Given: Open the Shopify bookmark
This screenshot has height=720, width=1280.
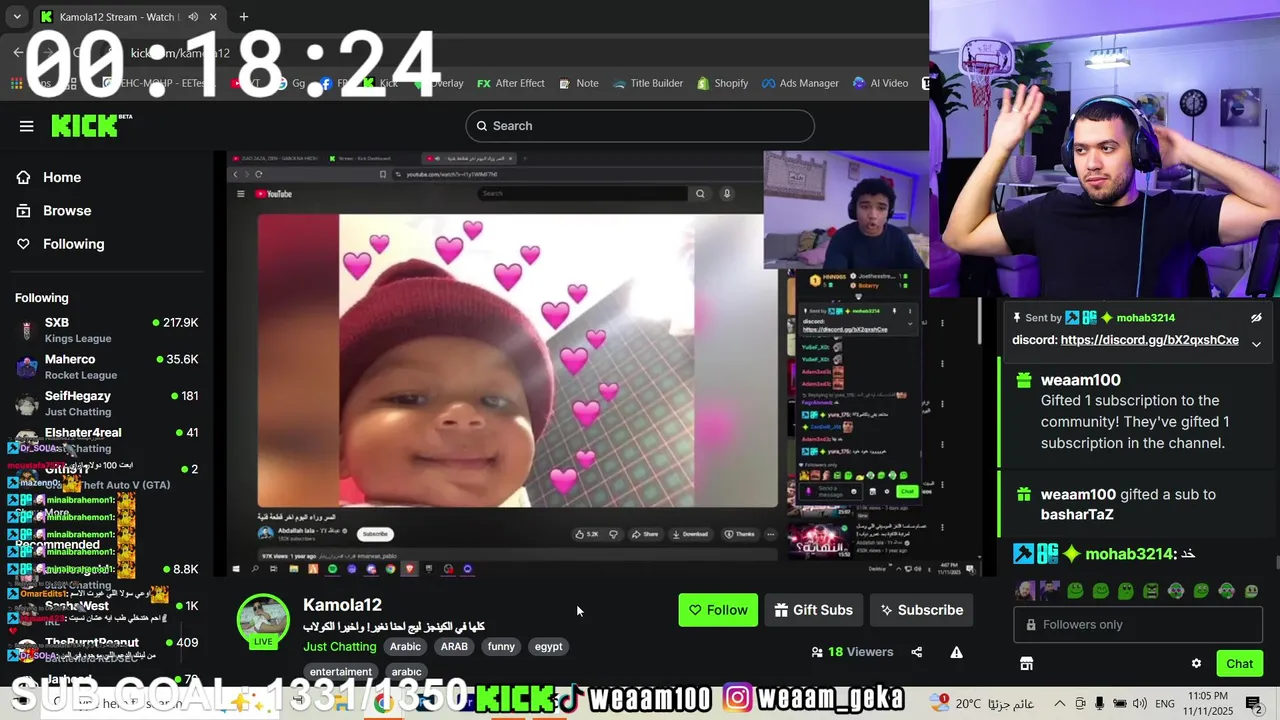Looking at the screenshot, I should pos(723,83).
